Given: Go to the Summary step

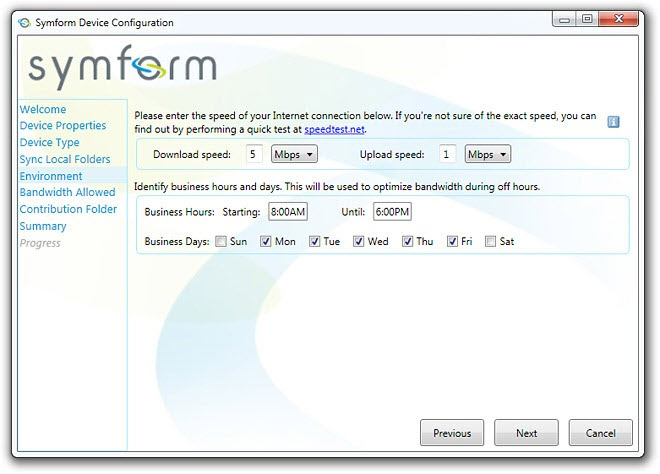Looking at the screenshot, I should 43,226.
